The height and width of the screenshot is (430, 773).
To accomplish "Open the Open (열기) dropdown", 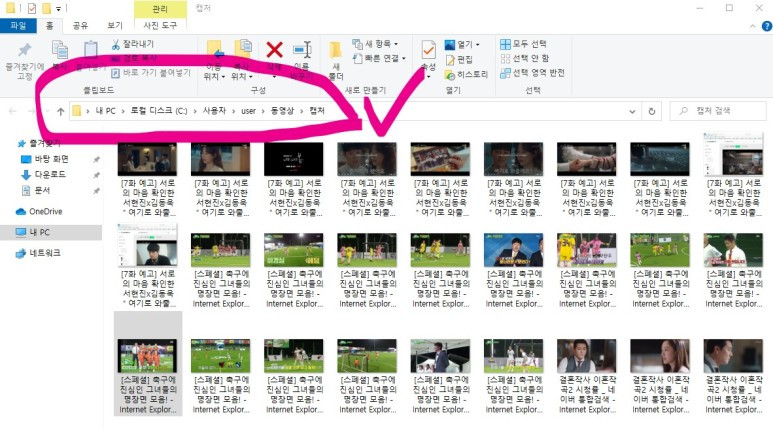I will point(462,45).
